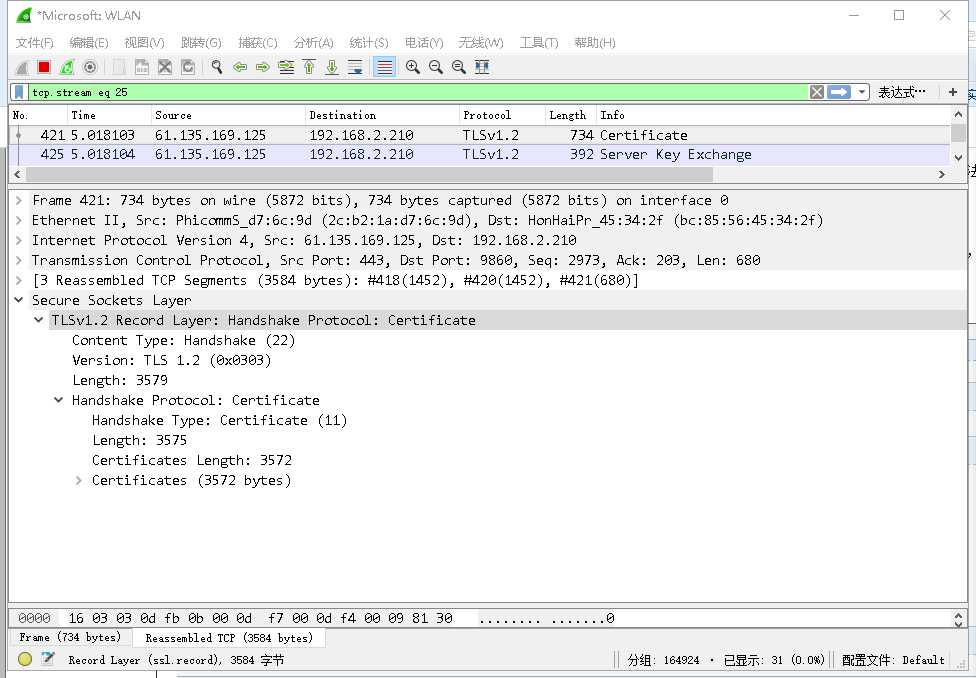Zoom in the main window text
This screenshot has width=976, height=678.
pyautogui.click(x=412, y=67)
